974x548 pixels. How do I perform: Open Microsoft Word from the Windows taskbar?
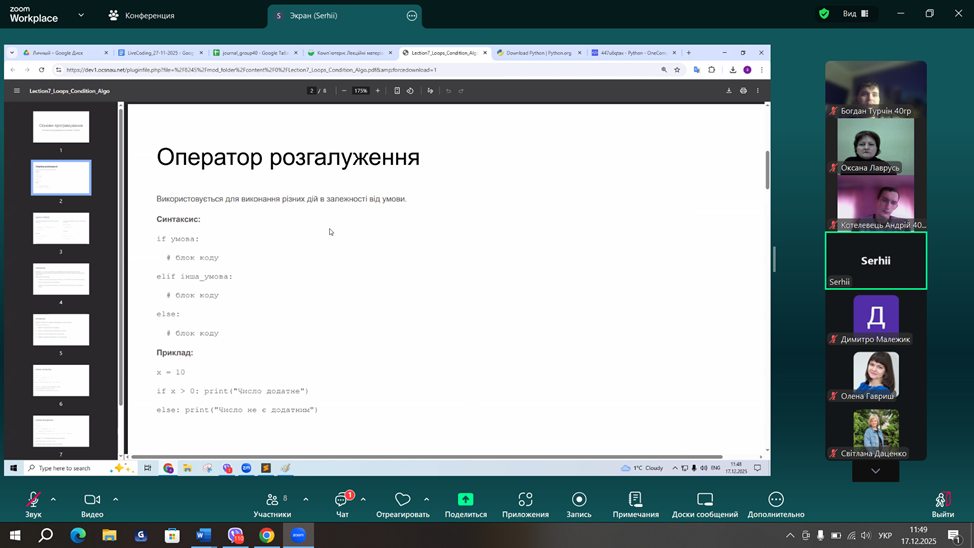[204, 535]
